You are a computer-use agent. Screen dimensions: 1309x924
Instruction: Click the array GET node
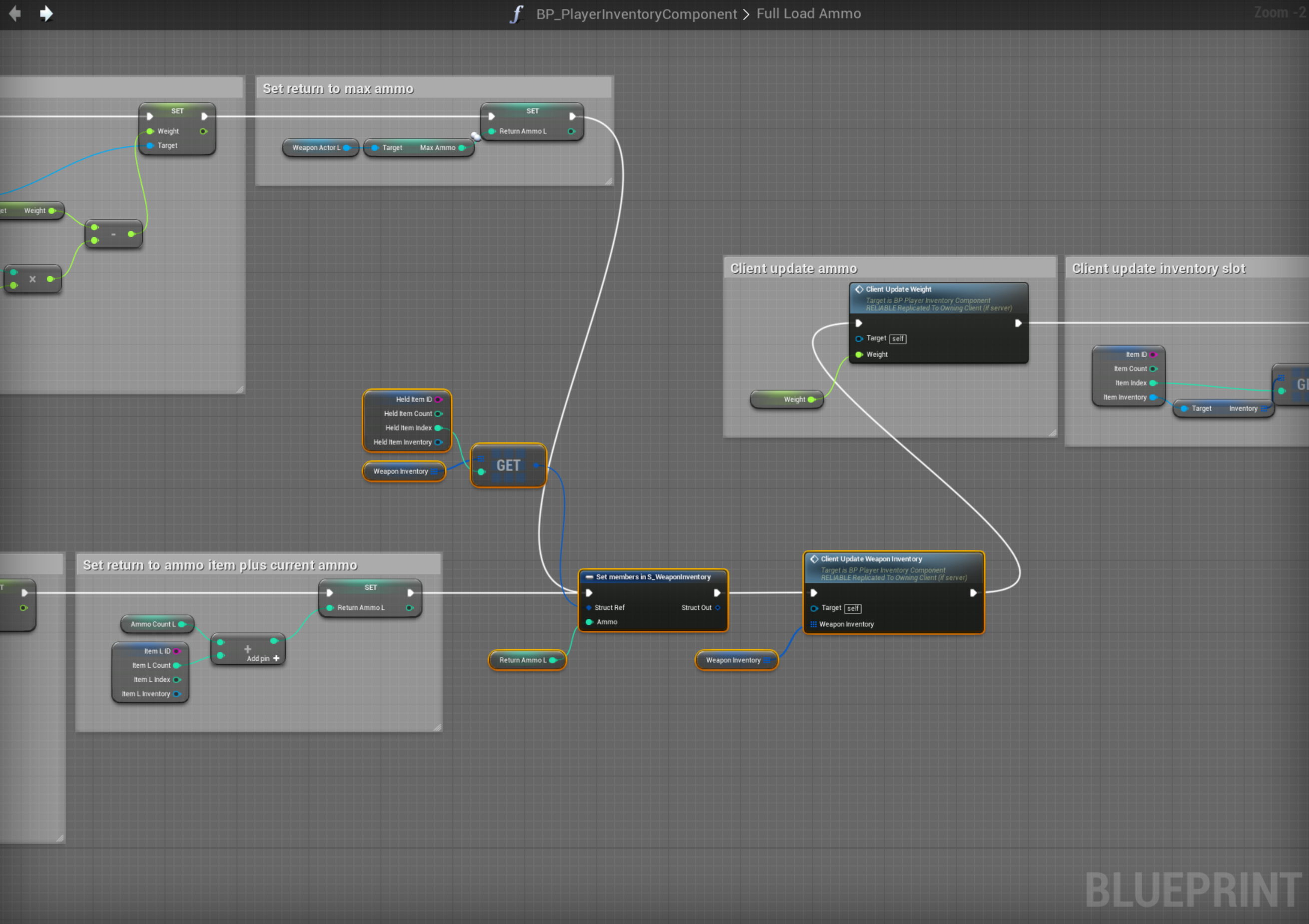508,465
